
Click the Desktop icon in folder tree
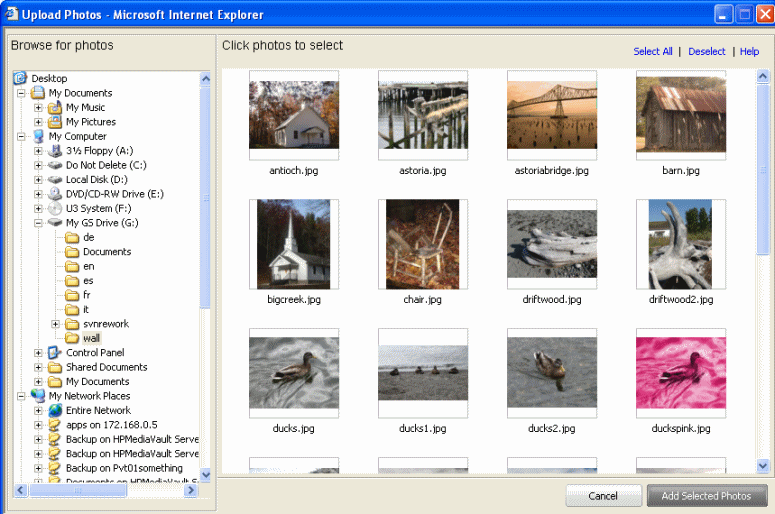coord(20,78)
